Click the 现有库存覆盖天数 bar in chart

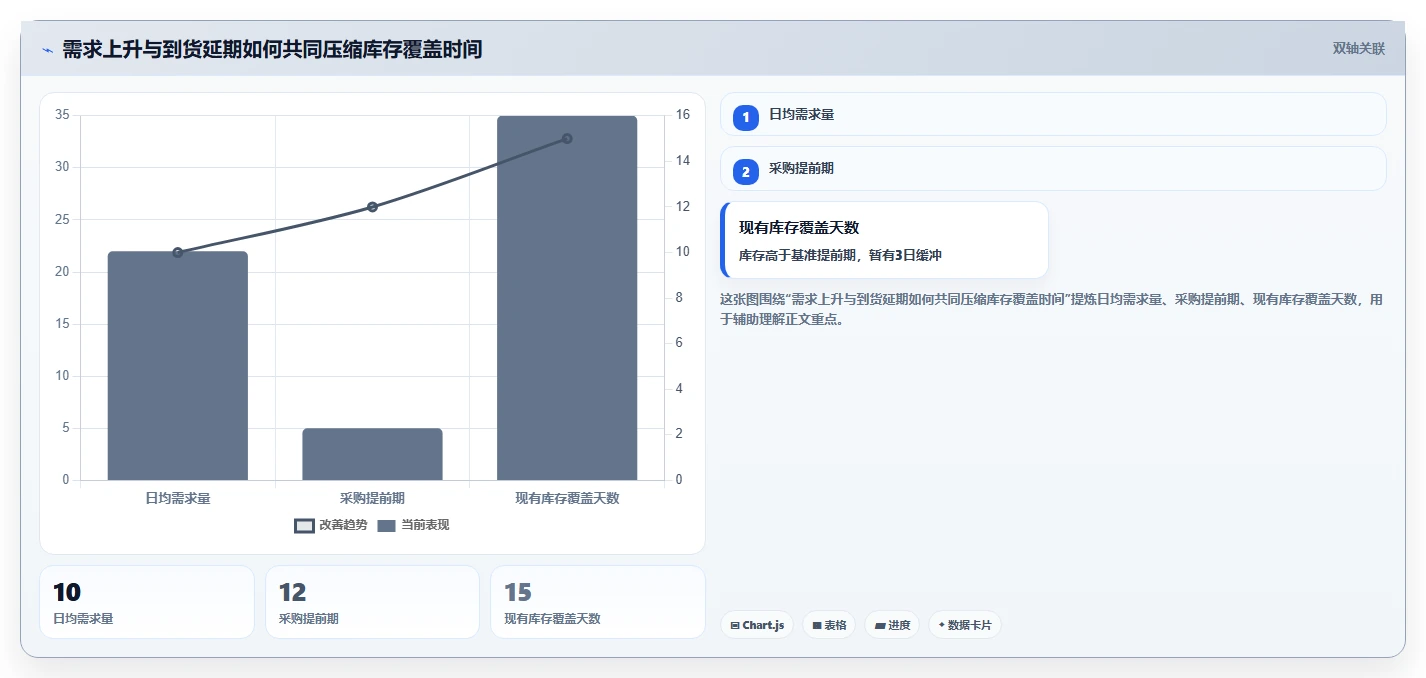(567, 298)
